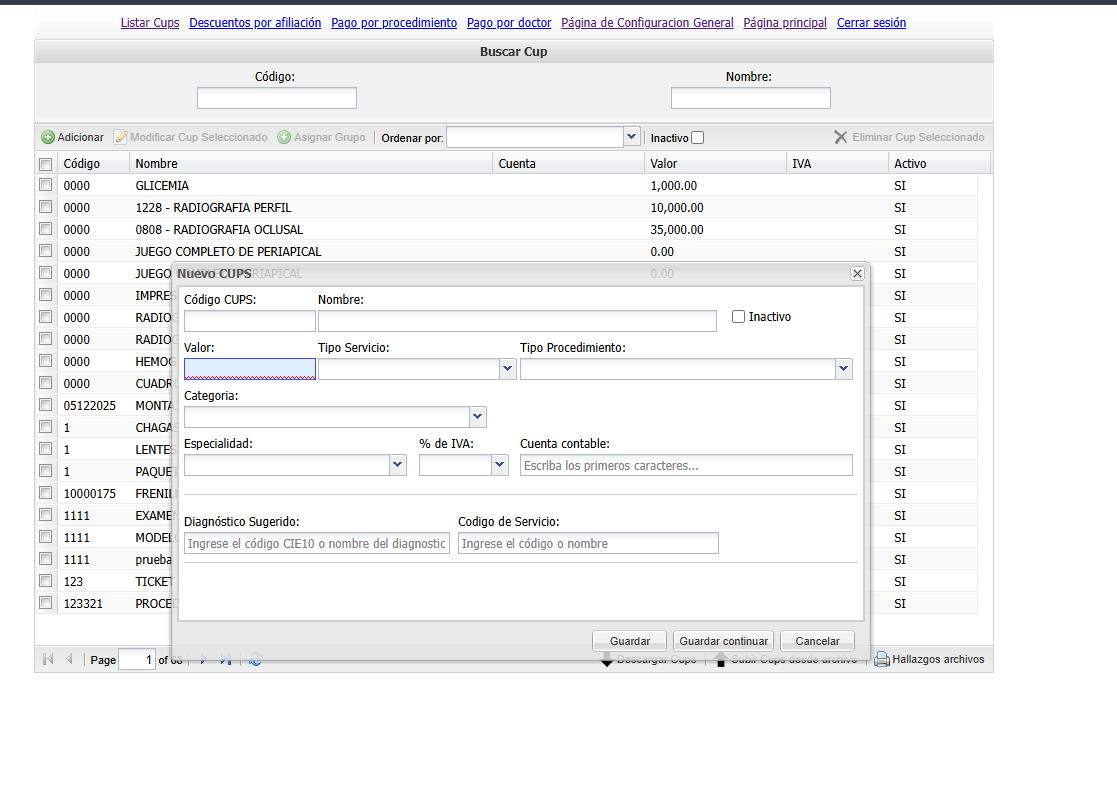Image resolution: width=1117 pixels, height=799 pixels.
Task: Expand the % de IVA dropdown
Action: pyautogui.click(x=500, y=465)
